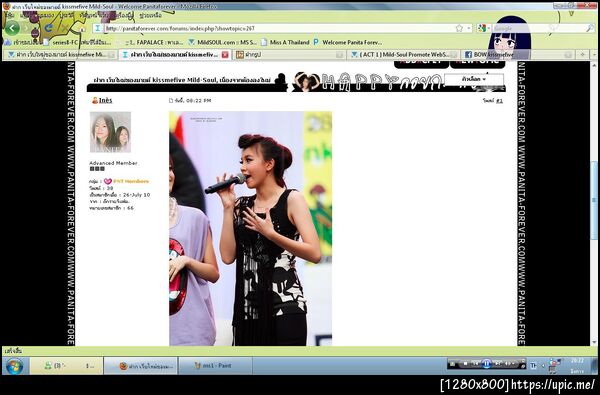Click the PNT Members group label
Screen dimensions: 600x395
(x=131, y=181)
